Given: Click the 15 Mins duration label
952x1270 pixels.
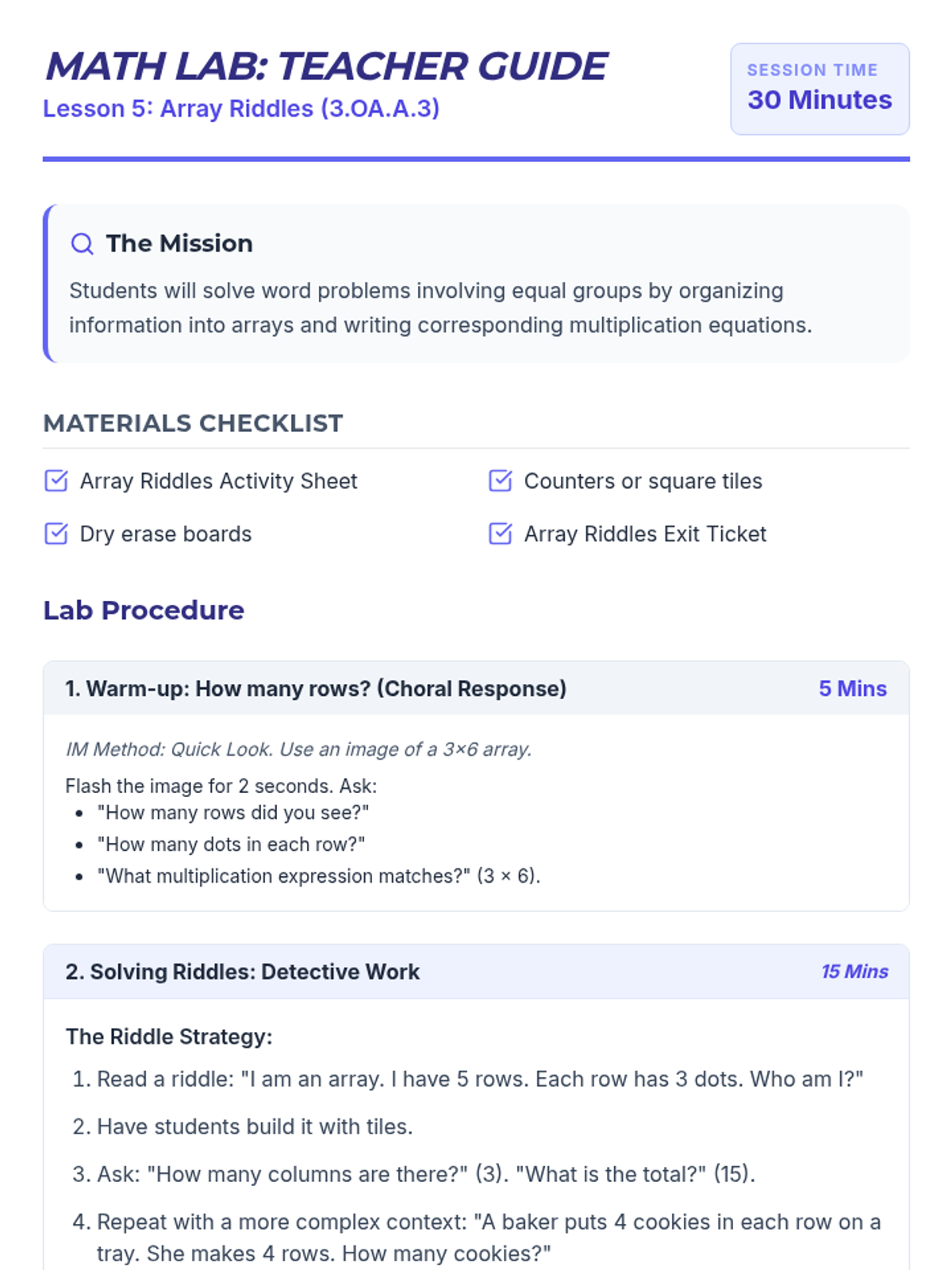Looking at the screenshot, I should click(x=854, y=972).
